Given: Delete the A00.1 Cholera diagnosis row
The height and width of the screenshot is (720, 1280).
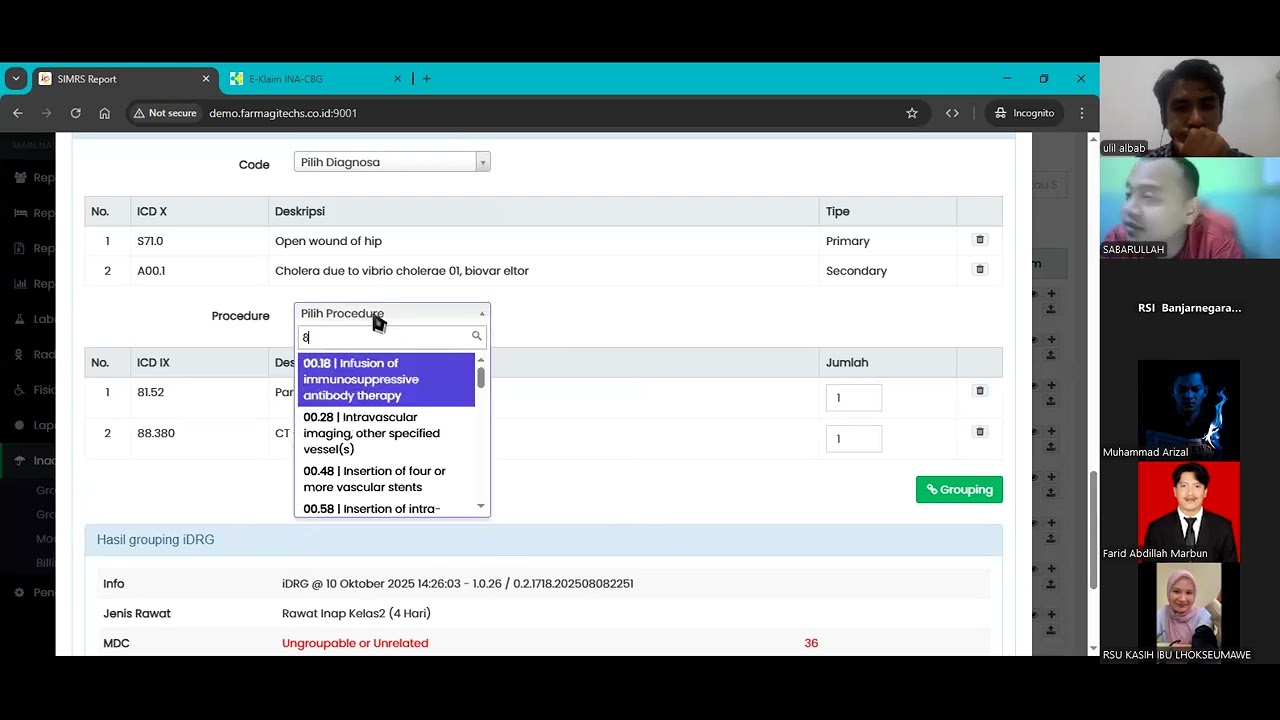Looking at the screenshot, I should (980, 270).
